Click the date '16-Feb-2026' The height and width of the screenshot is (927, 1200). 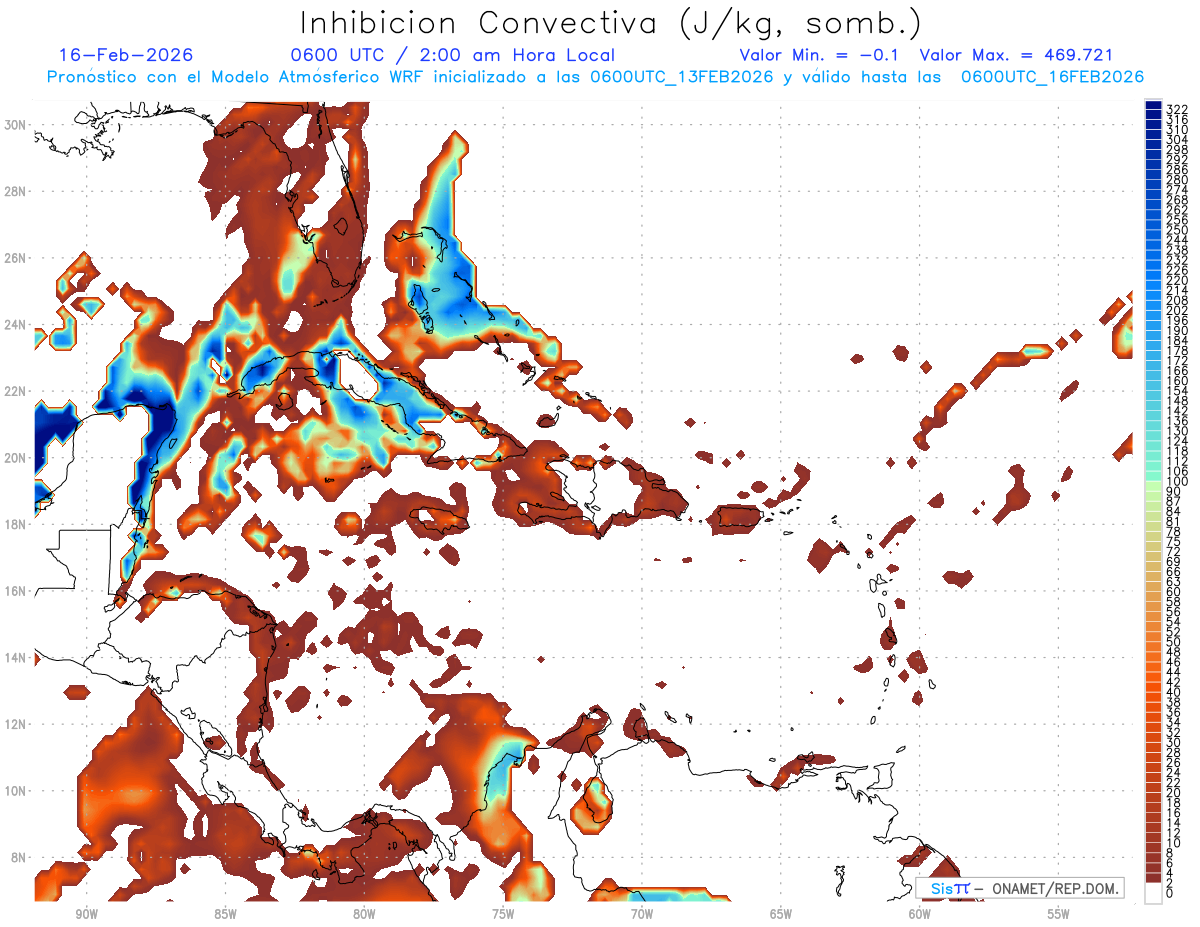[x=126, y=55]
